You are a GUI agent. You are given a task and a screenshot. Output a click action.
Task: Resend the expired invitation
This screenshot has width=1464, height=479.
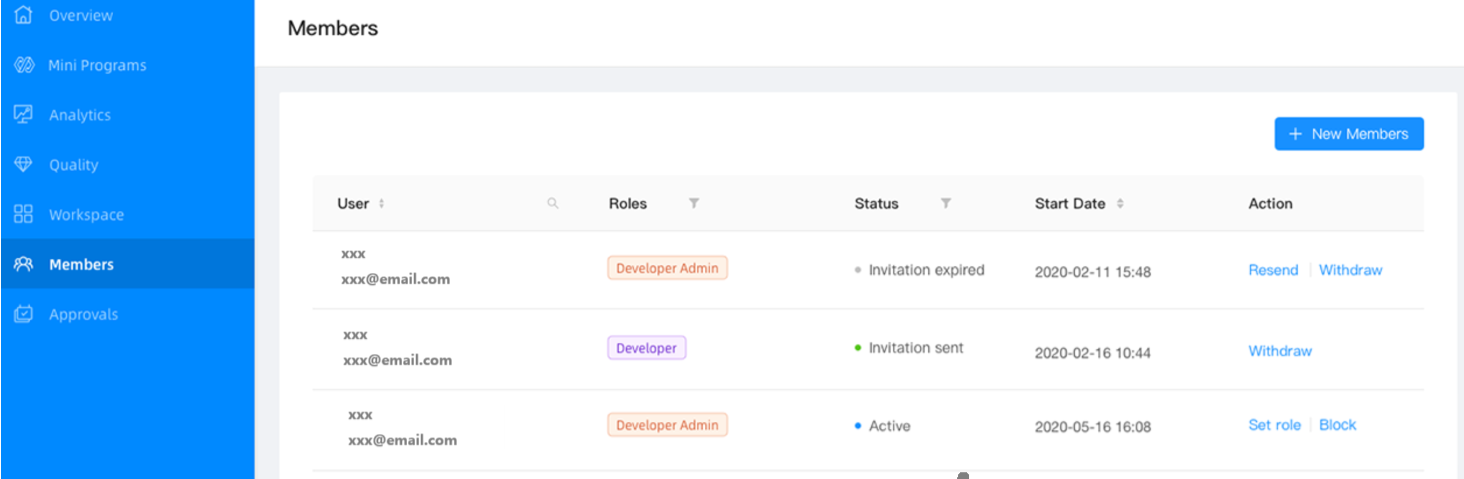(x=1273, y=270)
